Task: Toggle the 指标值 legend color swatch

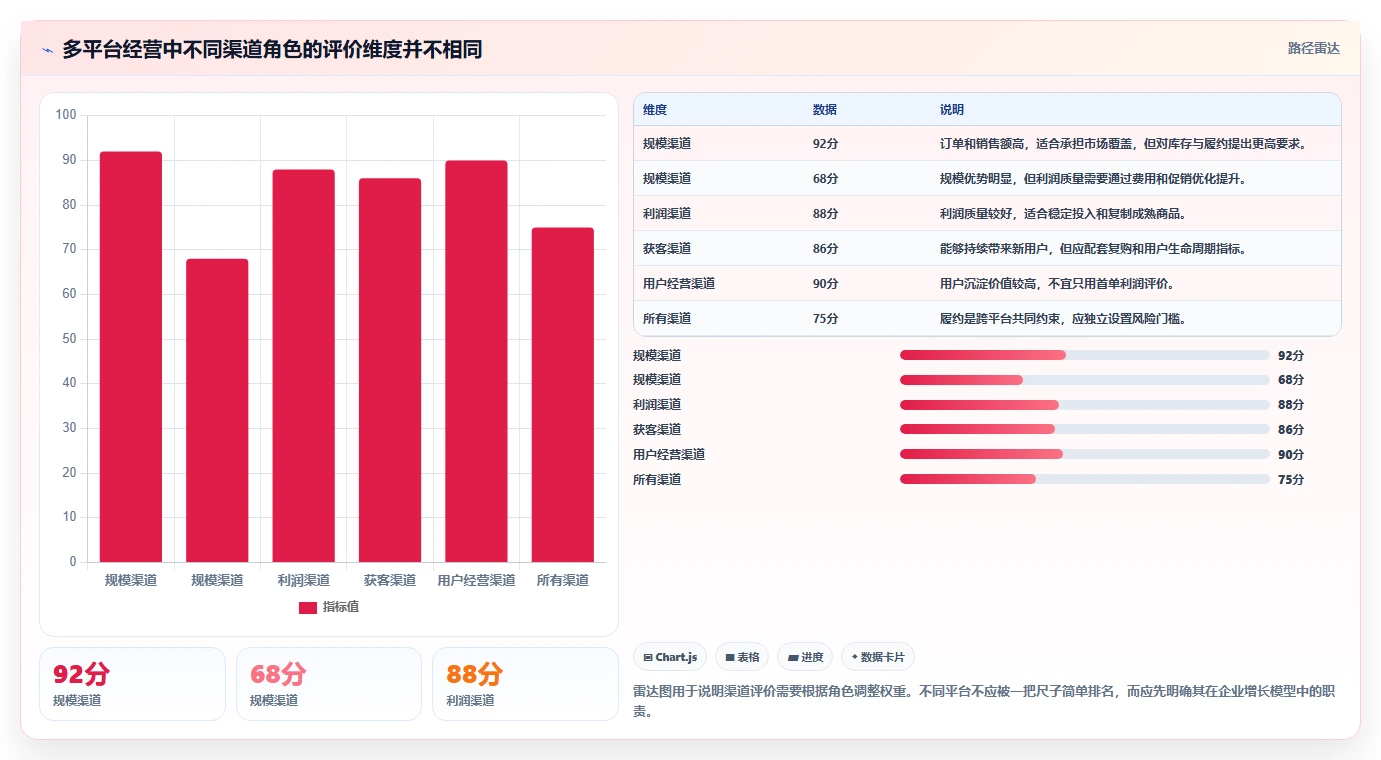Action: click(x=308, y=608)
